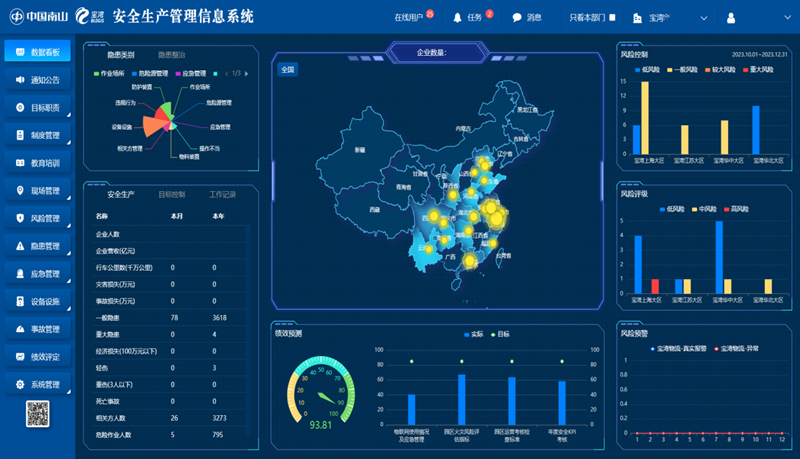The image size is (800, 459).
Task: Click the 全国 map button
Action: tap(288, 70)
